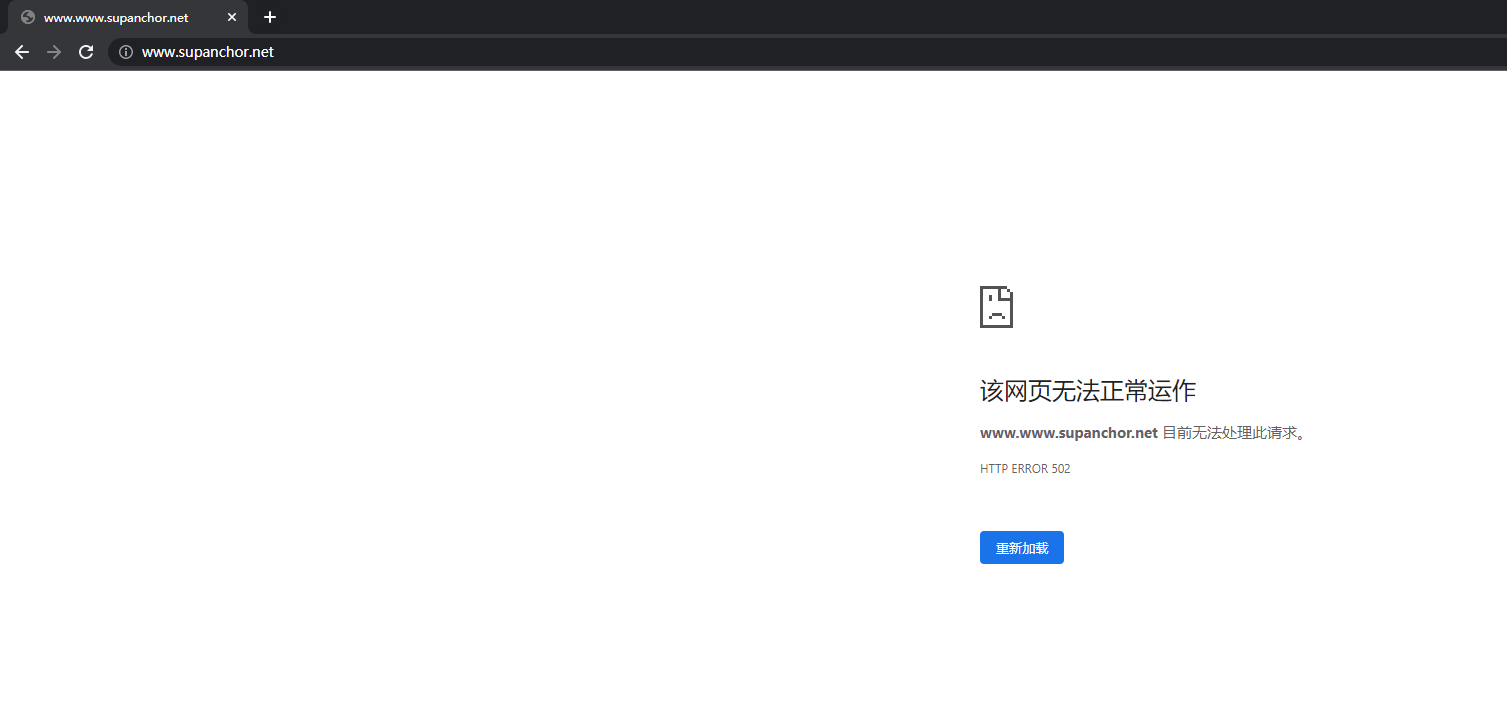
Task: Click the bold www.www.supanchor.net in error message
Action: pyautogui.click(x=1068, y=433)
